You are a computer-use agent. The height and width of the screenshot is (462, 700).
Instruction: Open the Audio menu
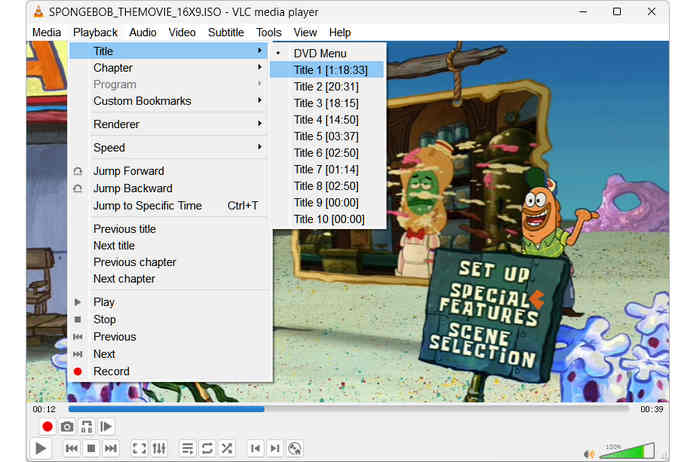(x=143, y=33)
